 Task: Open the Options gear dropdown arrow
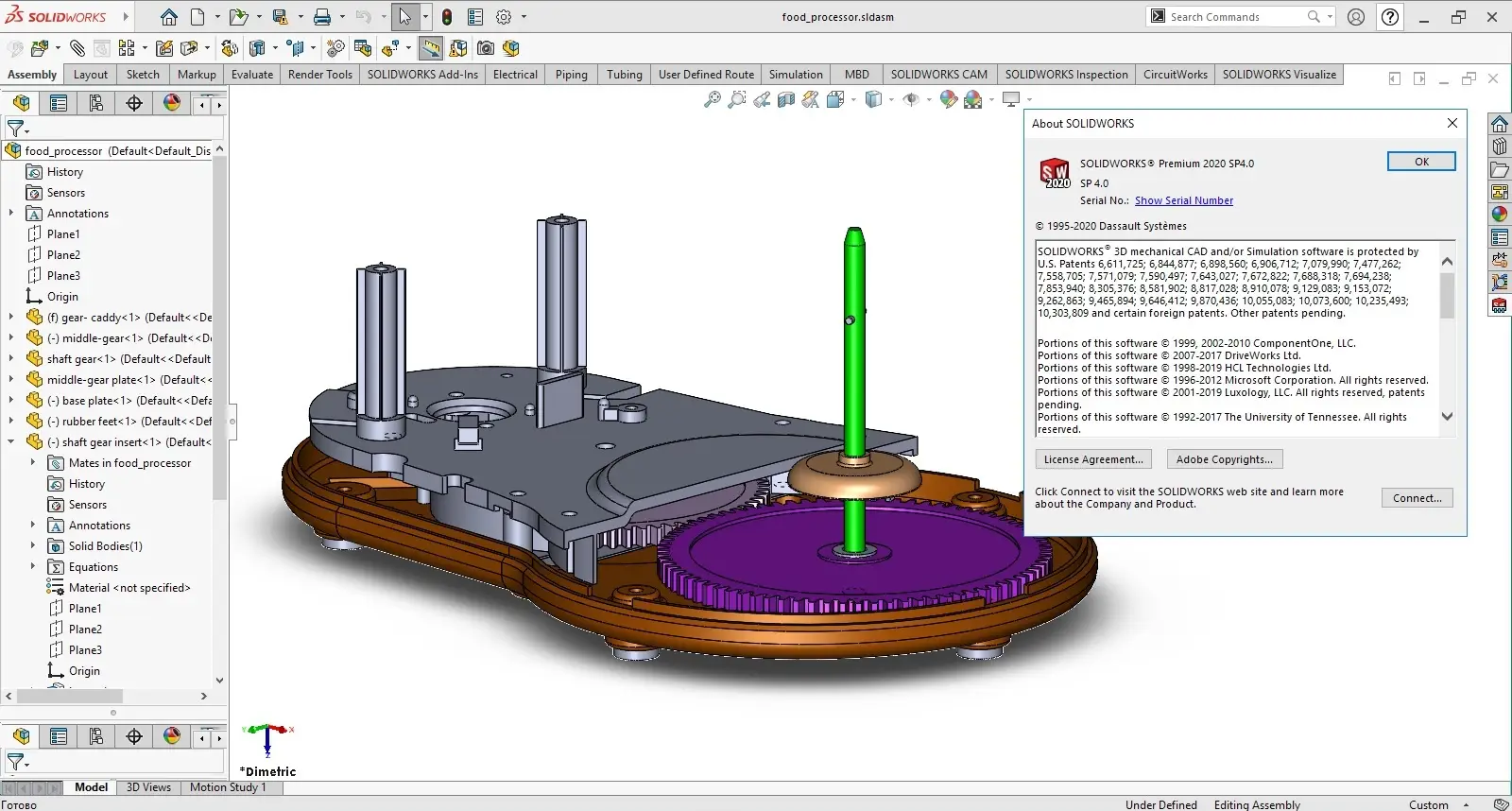[524, 17]
